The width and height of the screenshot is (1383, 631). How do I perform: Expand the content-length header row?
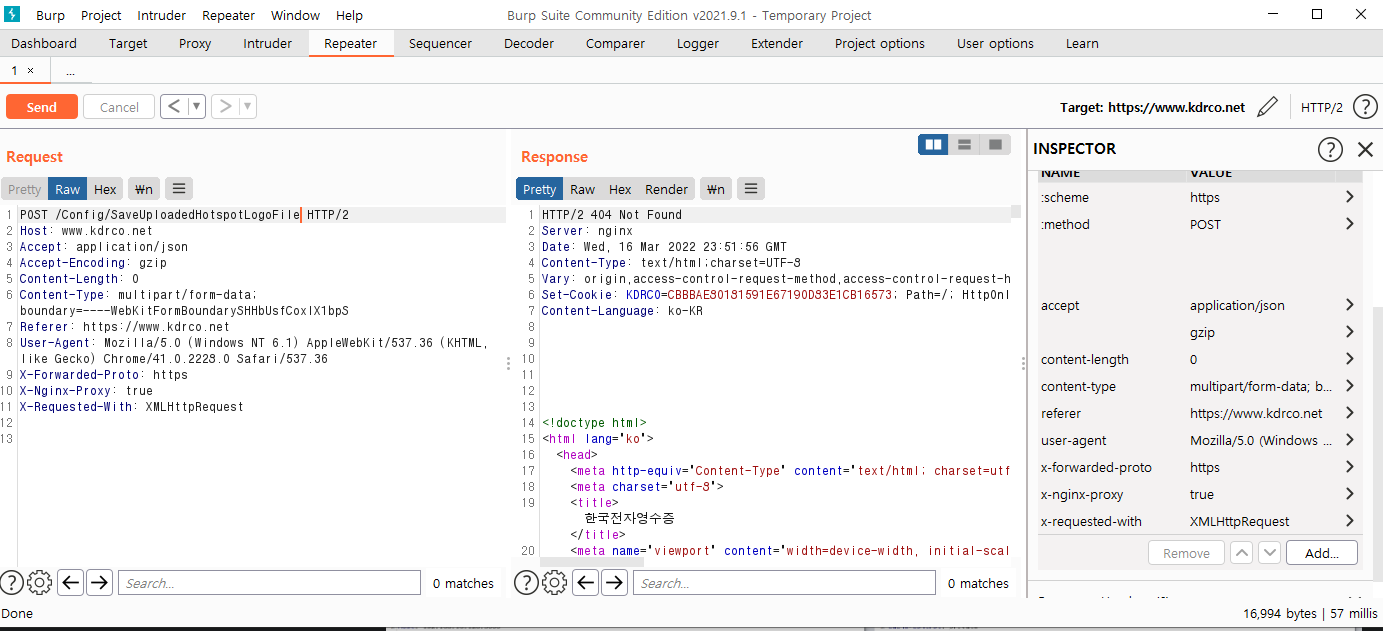[1350, 359]
